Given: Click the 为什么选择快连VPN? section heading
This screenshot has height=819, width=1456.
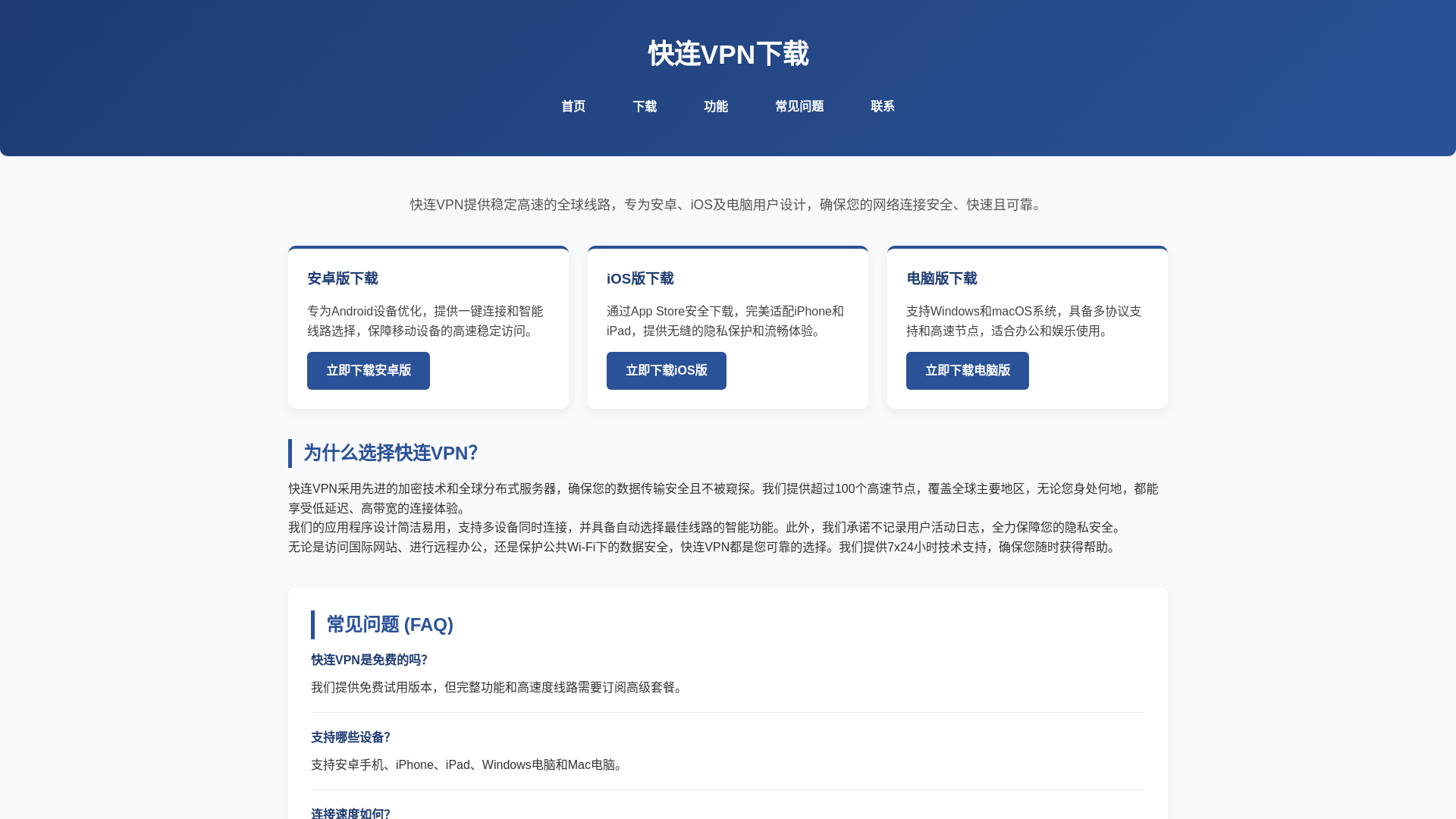Looking at the screenshot, I should (x=391, y=453).
